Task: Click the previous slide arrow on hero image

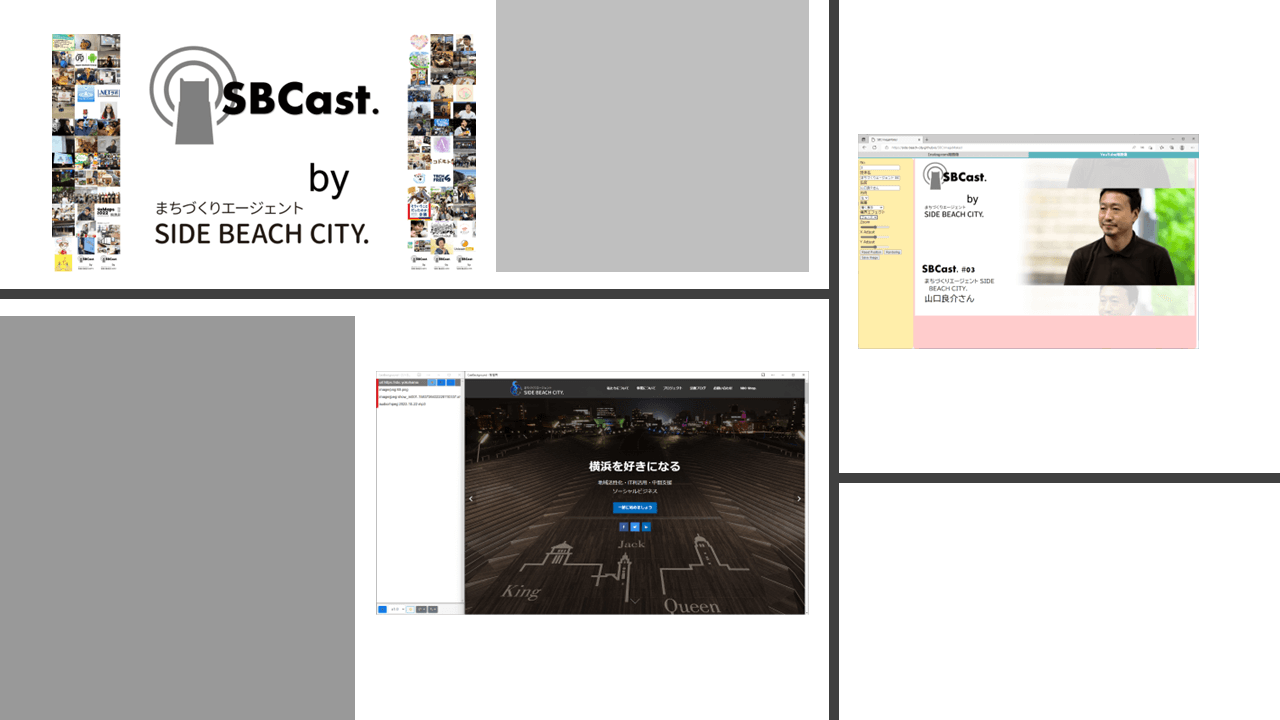Action: coord(471,498)
